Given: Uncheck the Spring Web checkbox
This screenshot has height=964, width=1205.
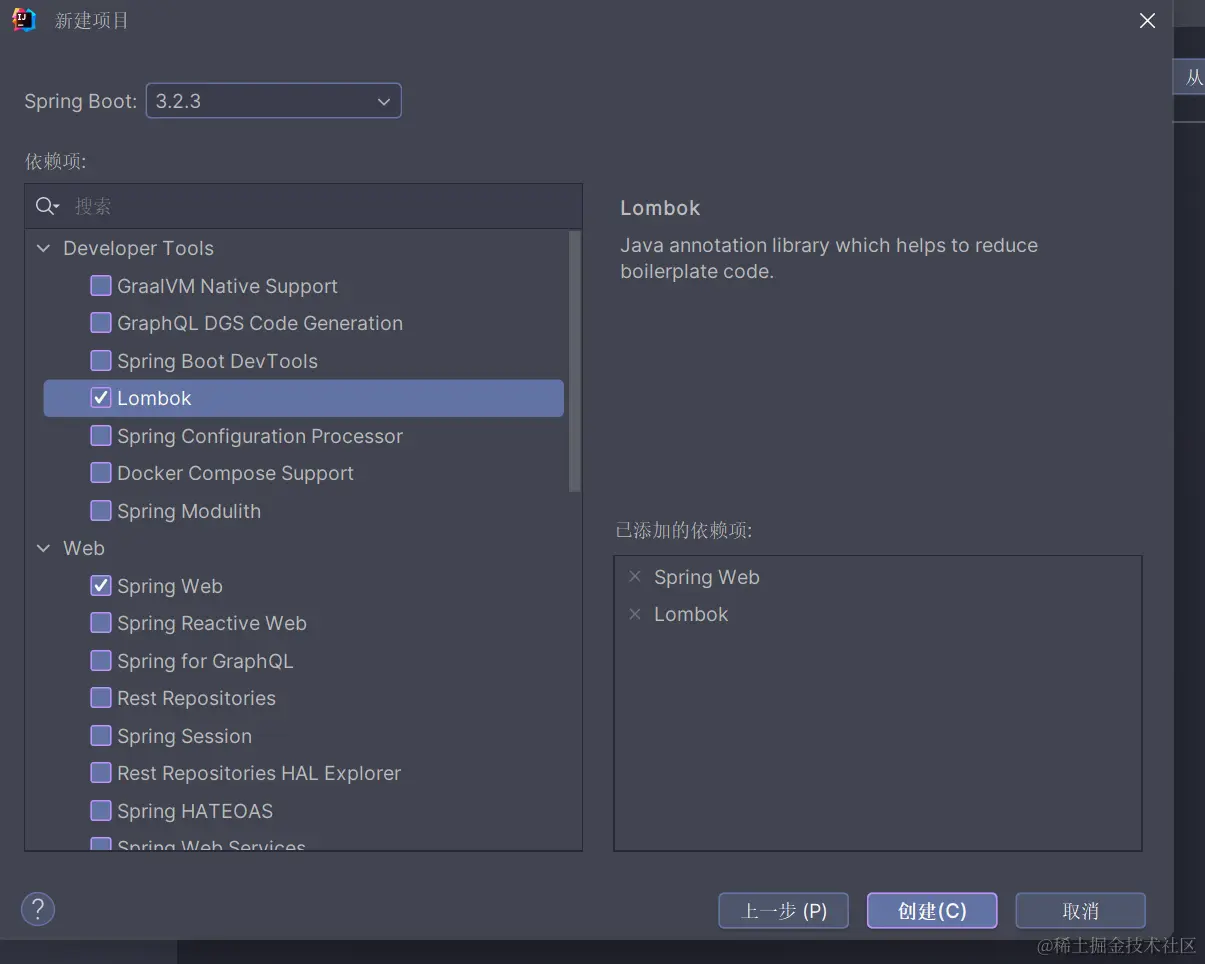Looking at the screenshot, I should pyautogui.click(x=101, y=586).
